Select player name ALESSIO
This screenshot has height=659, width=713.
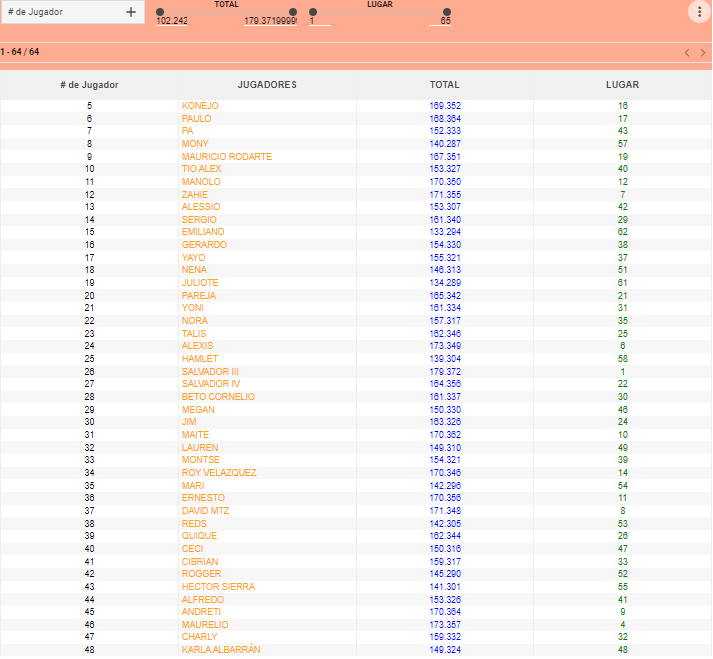(x=201, y=207)
